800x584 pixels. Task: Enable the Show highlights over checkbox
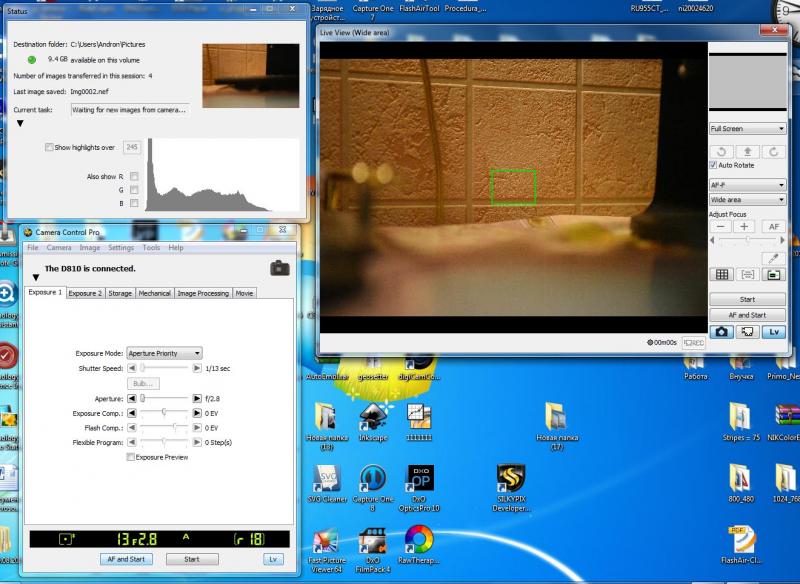tap(49, 147)
